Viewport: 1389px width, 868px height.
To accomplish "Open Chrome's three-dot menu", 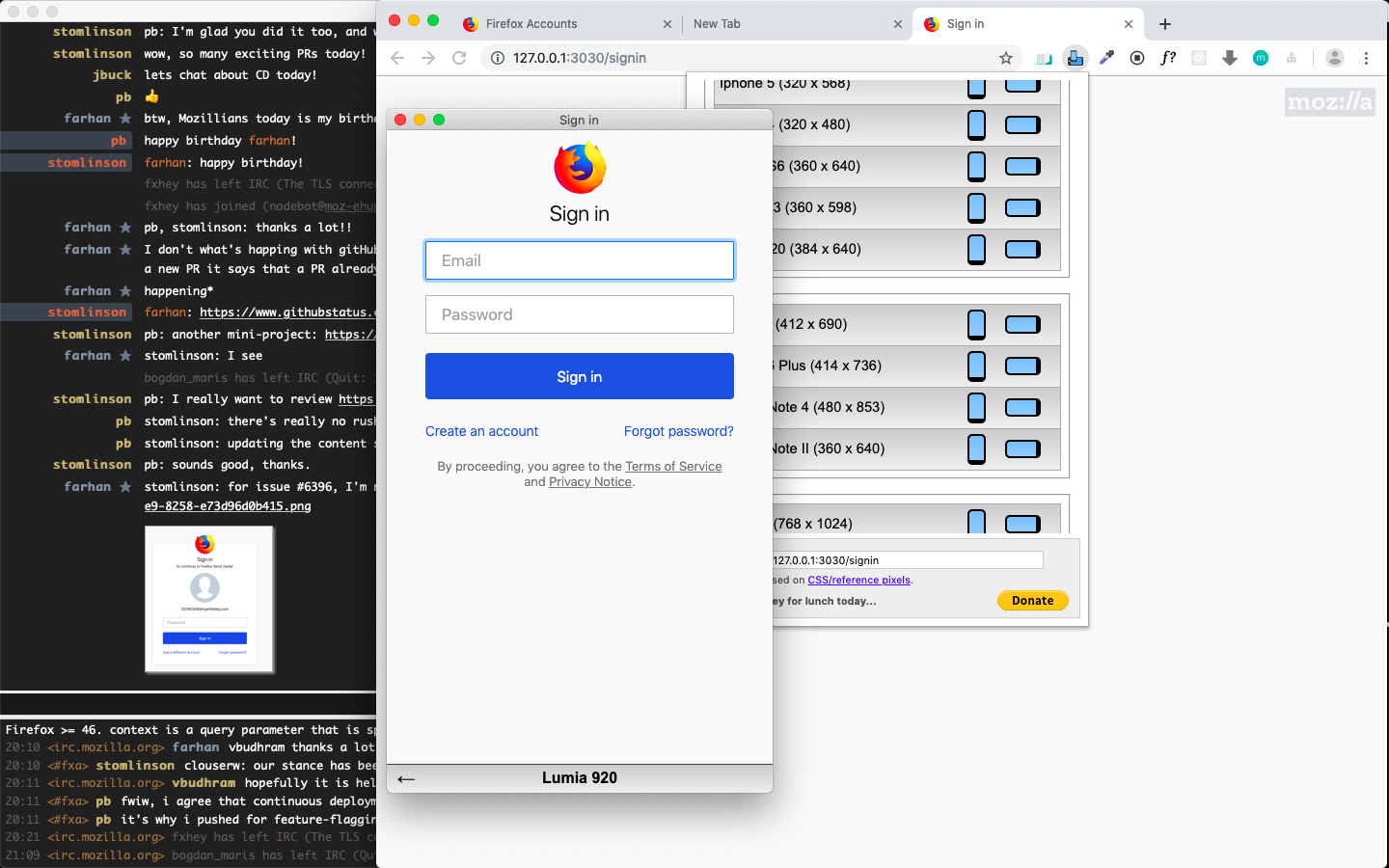I will tap(1366, 58).
